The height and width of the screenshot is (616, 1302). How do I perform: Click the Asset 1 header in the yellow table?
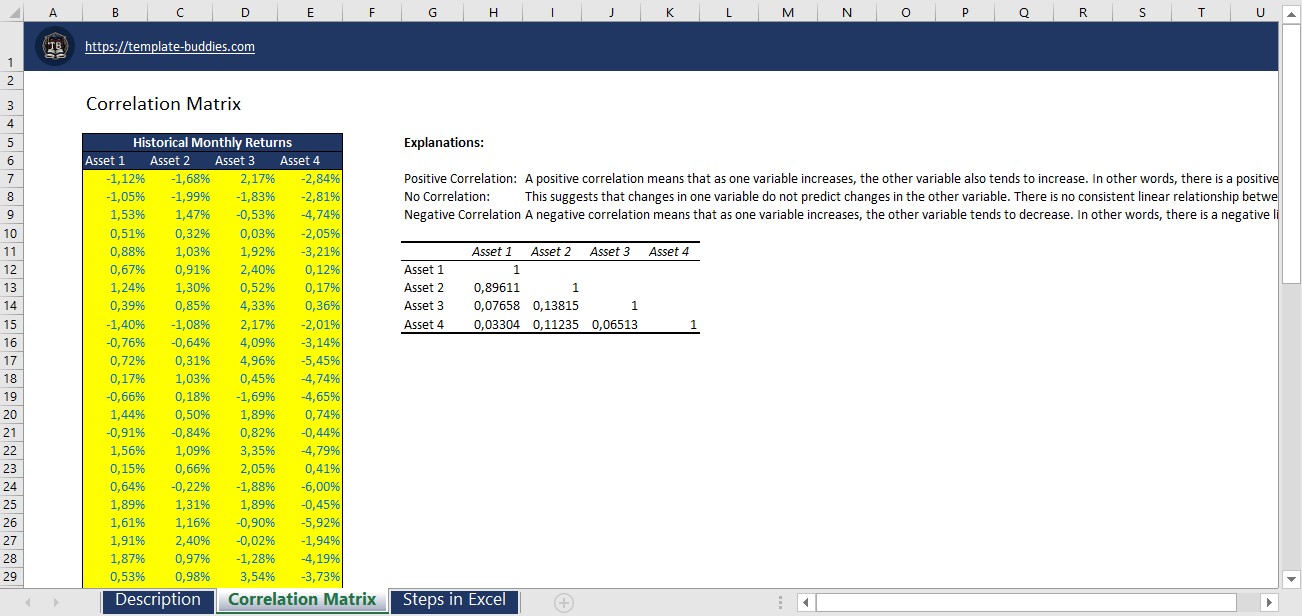pyautogui.click(x=105, y=160)
